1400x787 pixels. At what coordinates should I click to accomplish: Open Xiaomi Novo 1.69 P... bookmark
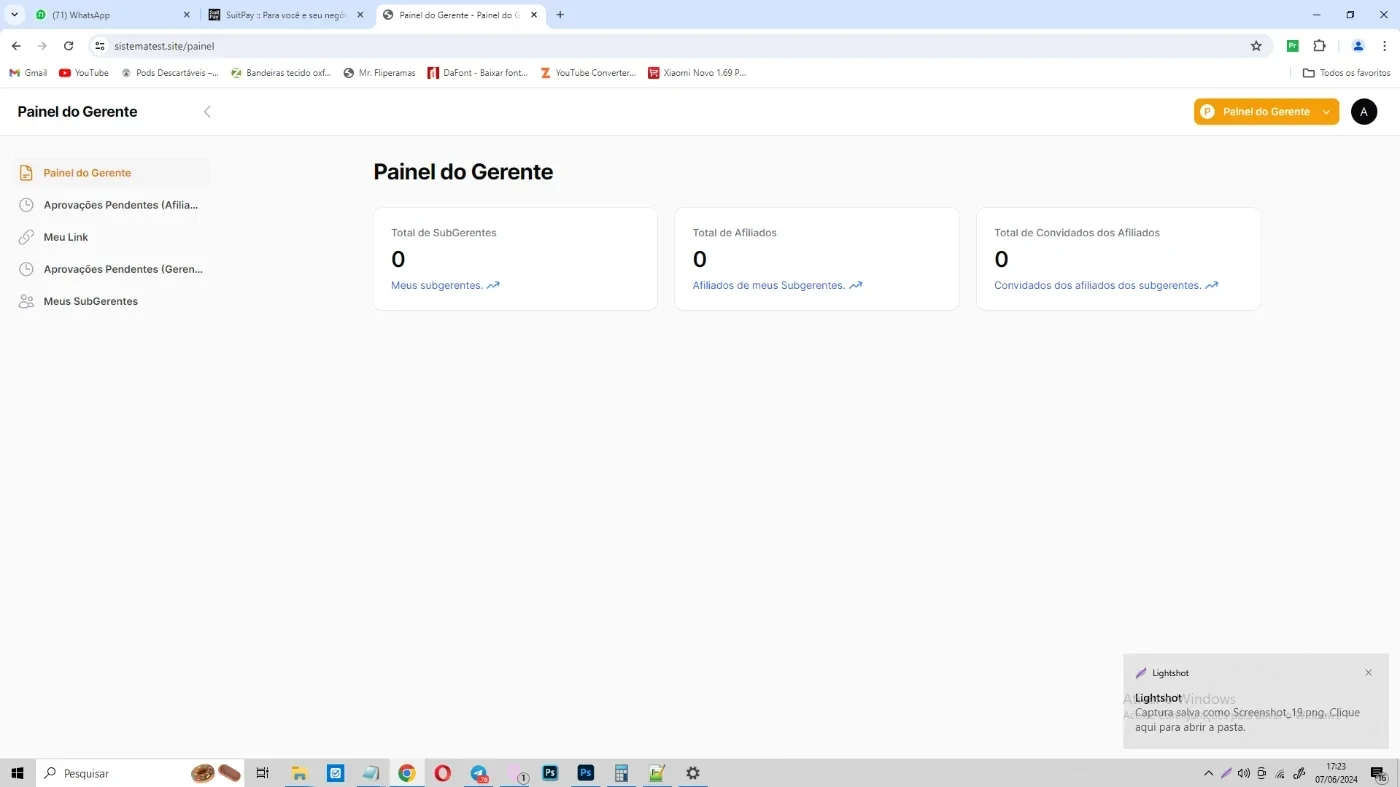697,73
